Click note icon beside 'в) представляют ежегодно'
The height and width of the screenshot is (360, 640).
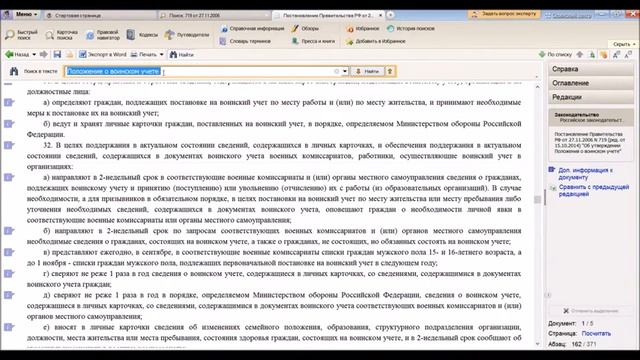9,253
